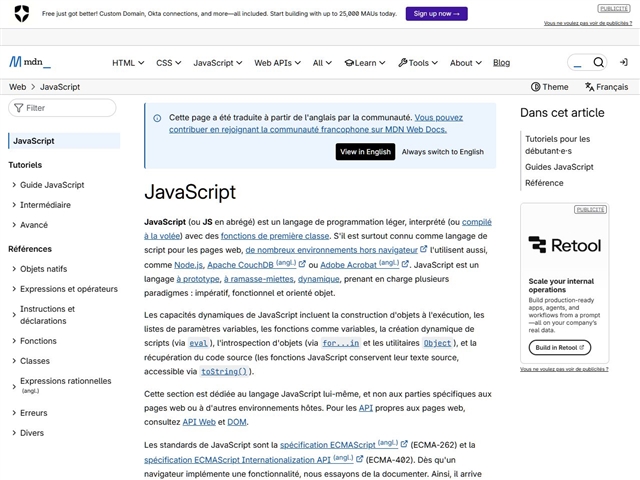Click external link icon after environnements hors navigateur
Viewport: 640px width, 480px height.
424,249
